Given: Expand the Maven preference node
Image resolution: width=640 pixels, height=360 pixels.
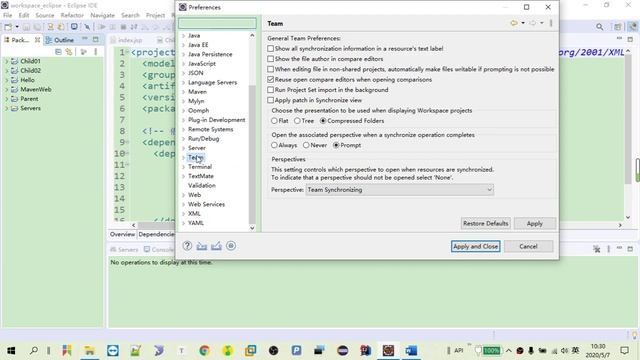Looking at the screenshot, I should pyautogui.click(x=183, y=92).
